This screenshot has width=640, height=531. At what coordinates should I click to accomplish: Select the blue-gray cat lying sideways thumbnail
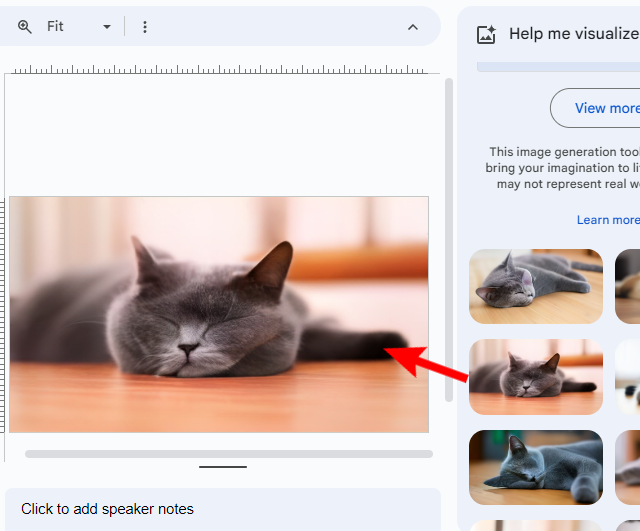(536, 467)
